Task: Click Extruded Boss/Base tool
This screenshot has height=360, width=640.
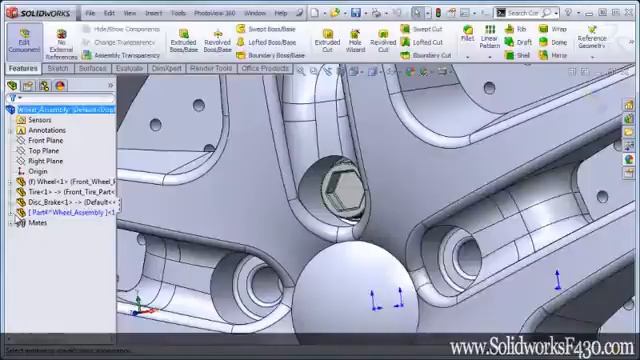Action: (184, 41)
